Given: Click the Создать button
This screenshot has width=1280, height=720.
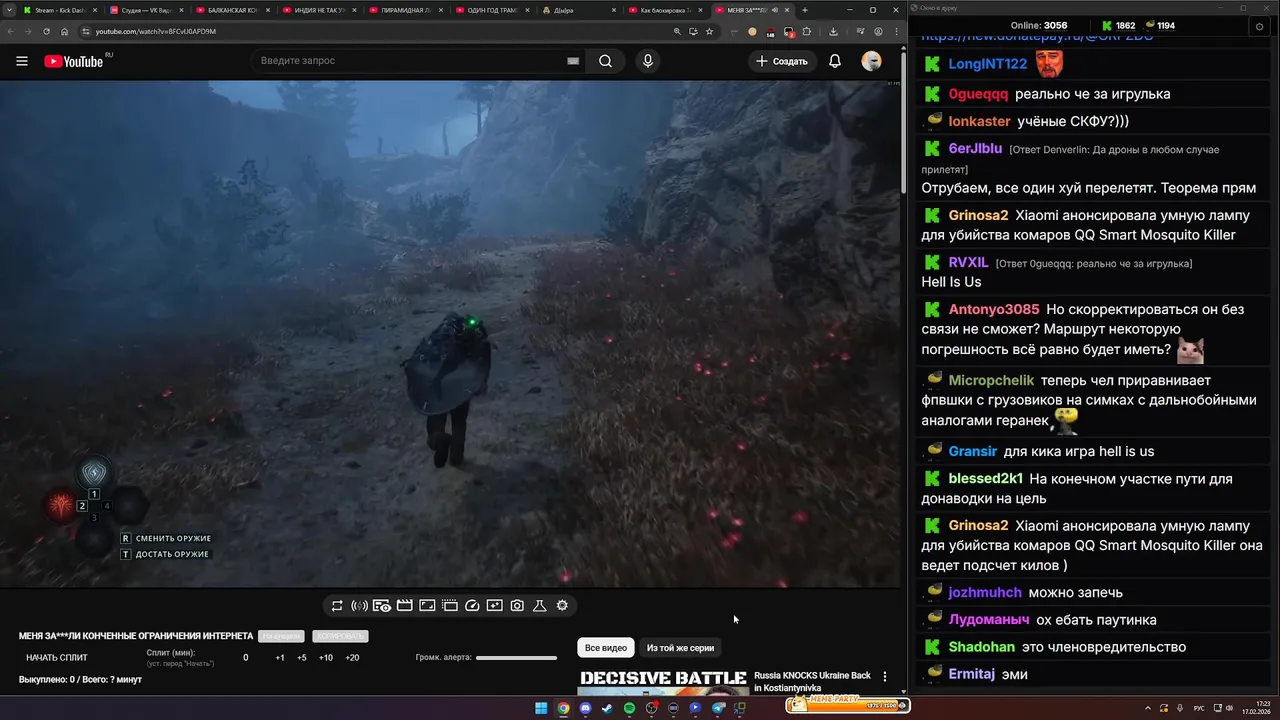Looking at the screenshot, I should click(x=782, y=61).
